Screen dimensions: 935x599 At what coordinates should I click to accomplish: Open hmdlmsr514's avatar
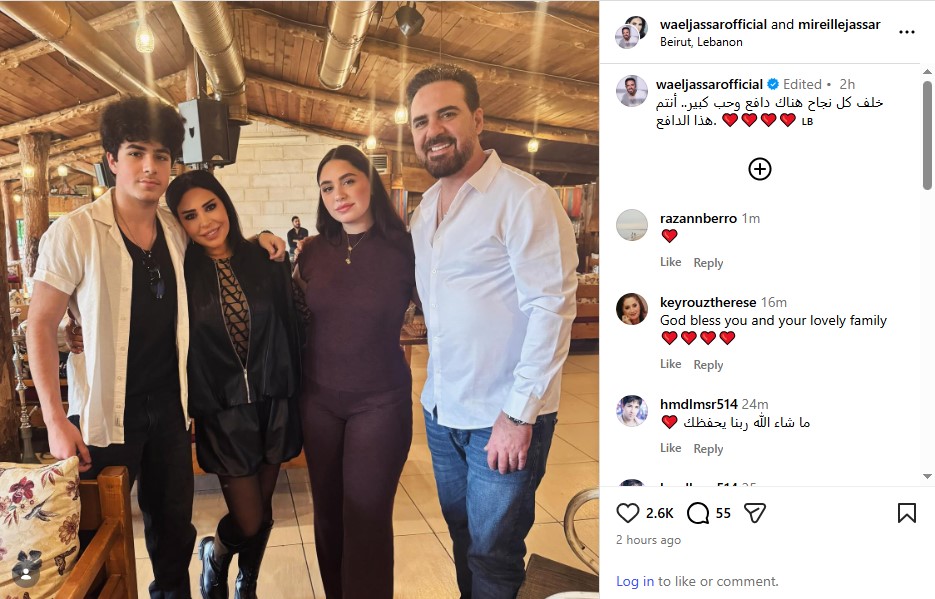pos(631,411)
